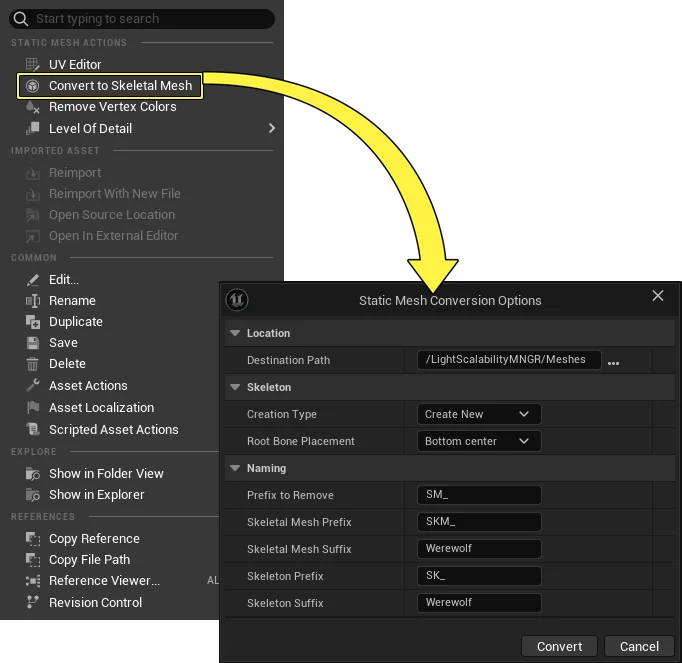Click the Copy Reference icon
Image resolution: width=682 pixels, height=663 pixels.
[33, 539]
